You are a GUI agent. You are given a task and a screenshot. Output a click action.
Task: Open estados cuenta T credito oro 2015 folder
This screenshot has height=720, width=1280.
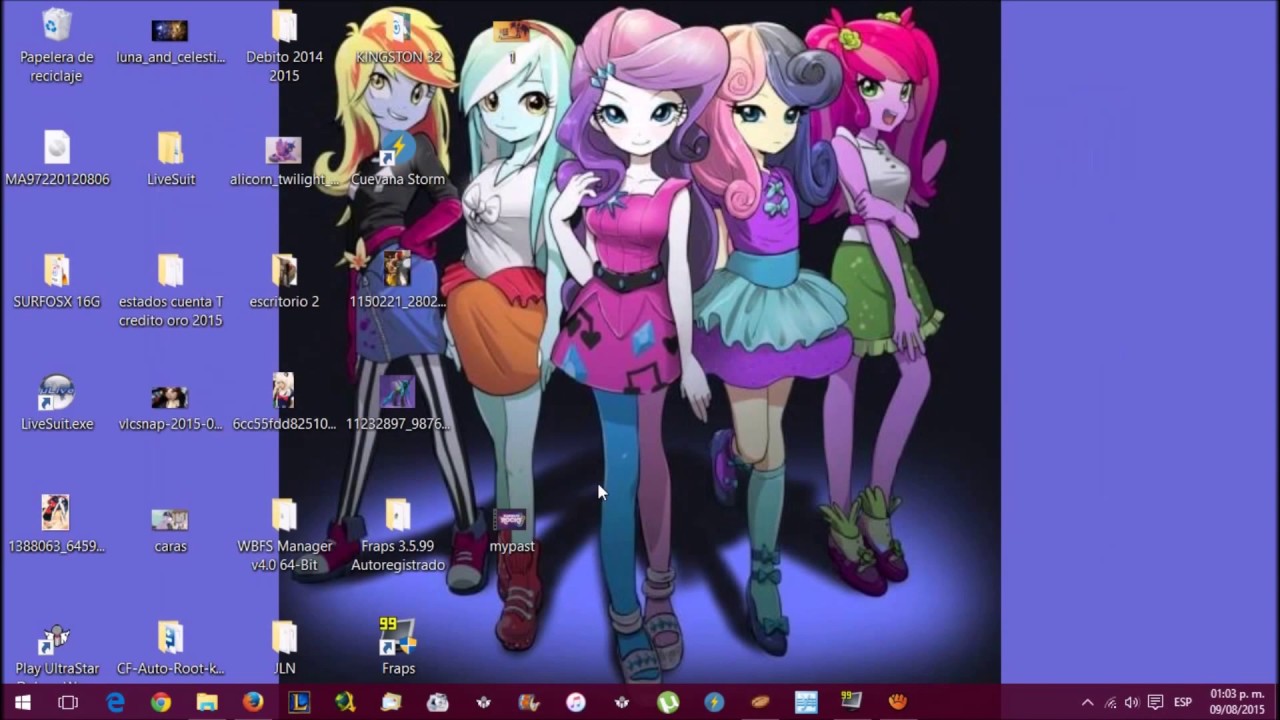[x=170, y=290]
